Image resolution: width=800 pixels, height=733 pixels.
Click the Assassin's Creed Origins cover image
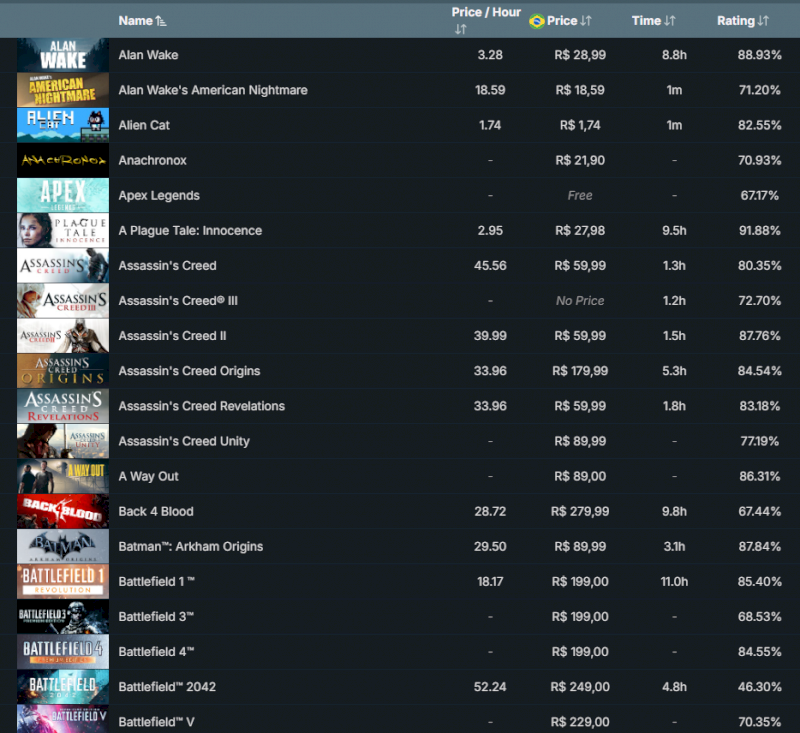pyautogui.click(x=63, y=371)
